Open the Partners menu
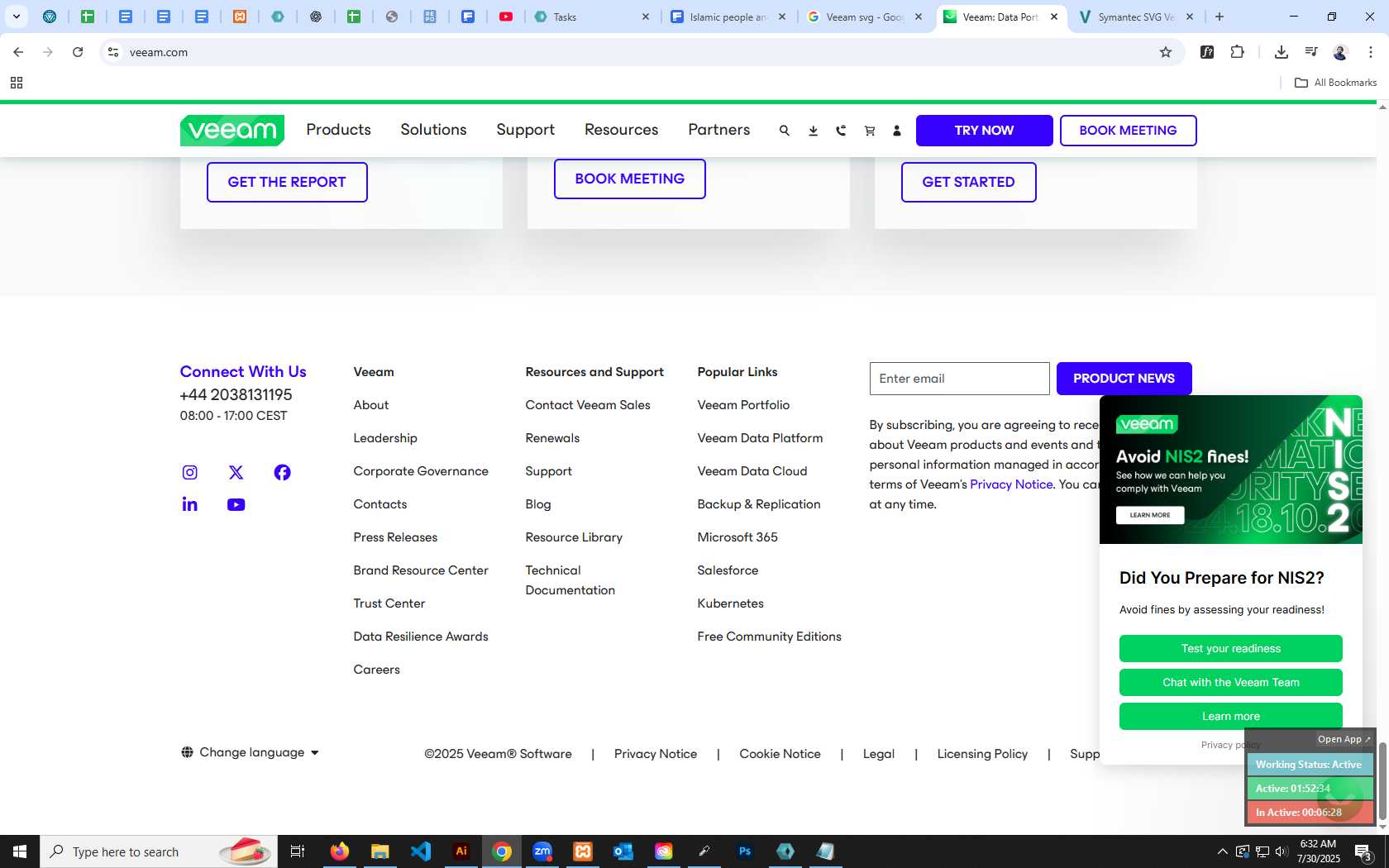The width and height of the screenshot is (1389, 868). click(719, 130)
